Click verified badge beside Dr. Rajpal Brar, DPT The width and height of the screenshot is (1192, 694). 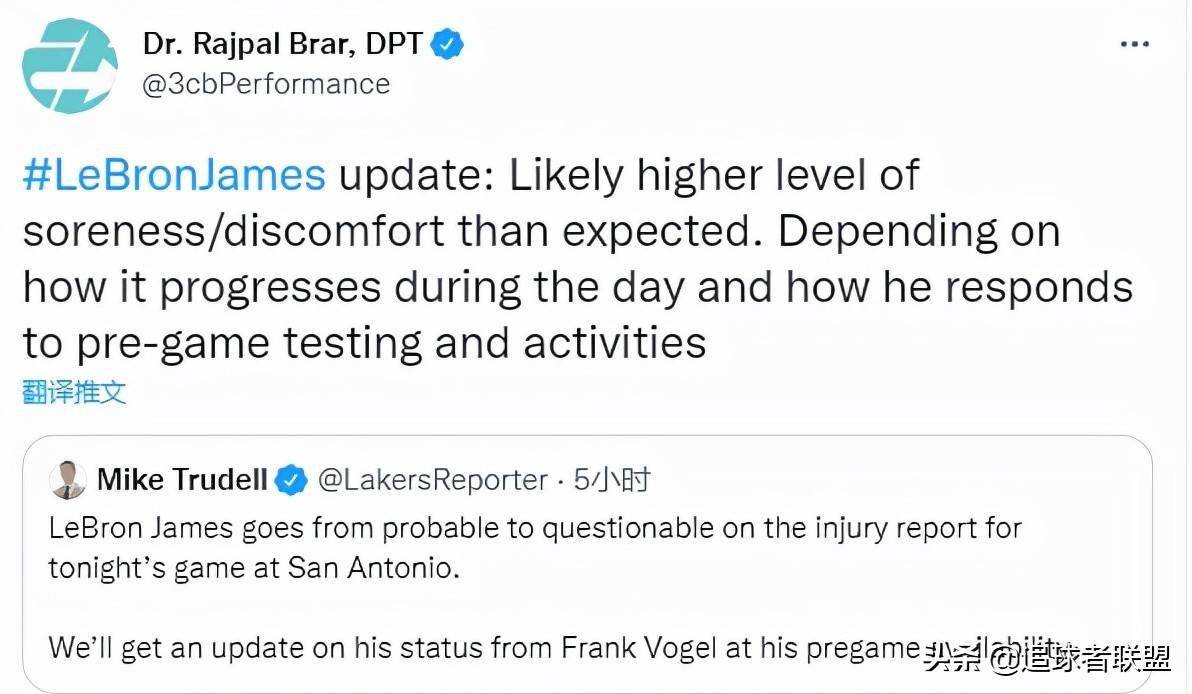pyautogui.click(x=447, y=44)
